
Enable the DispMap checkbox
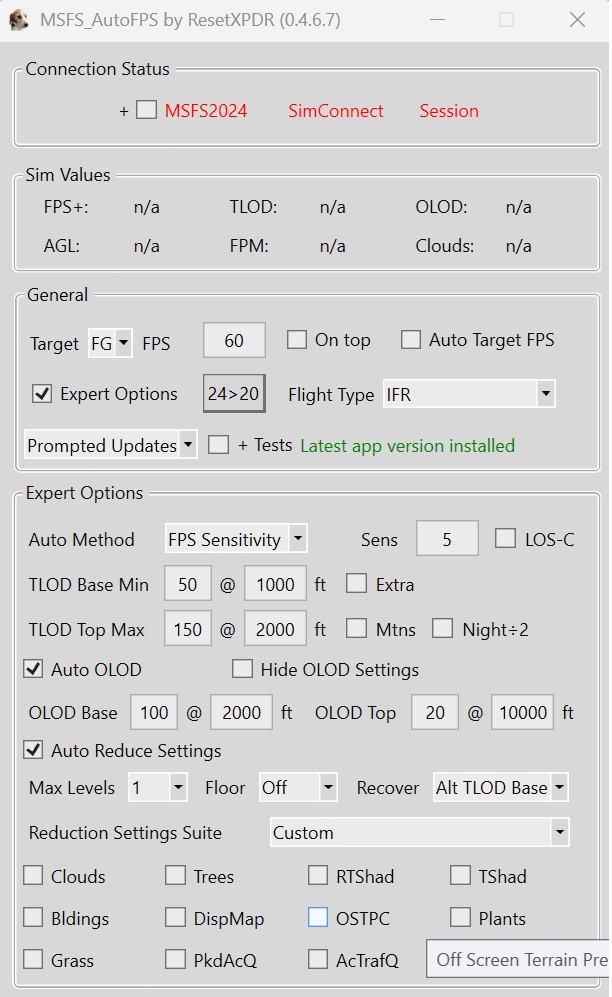(x=175, y=918)
